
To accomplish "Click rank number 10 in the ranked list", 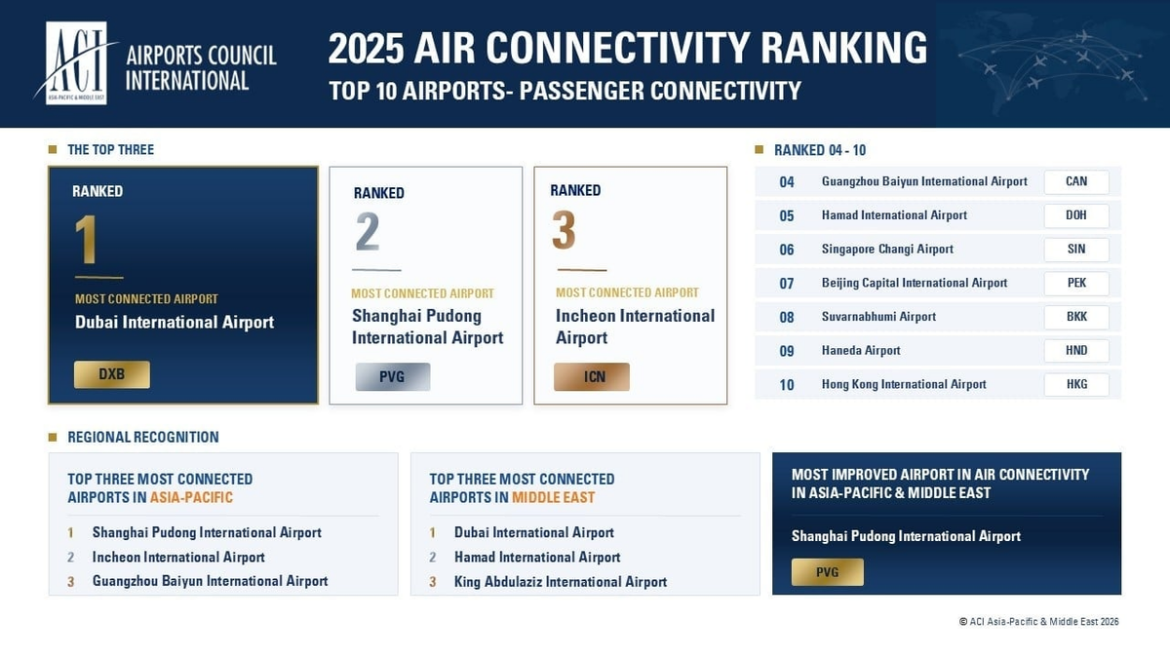I will 786,385.
